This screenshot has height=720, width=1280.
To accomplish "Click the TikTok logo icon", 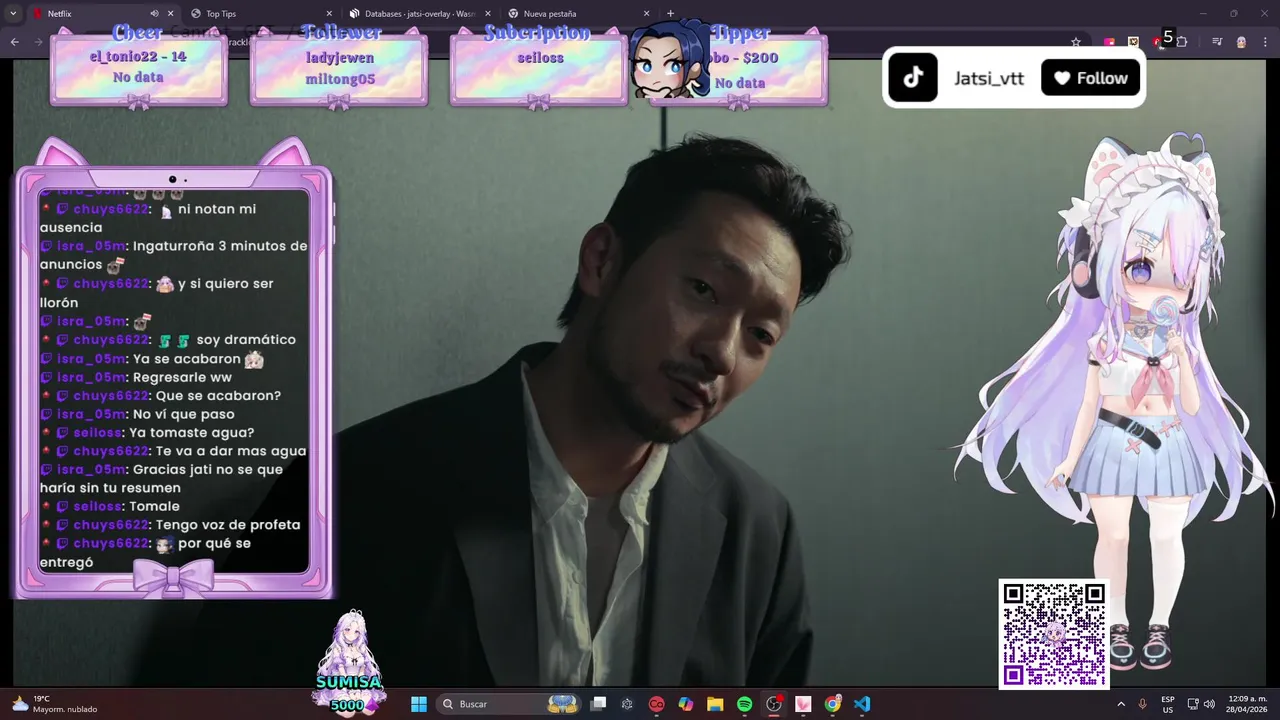I will pyautogui.click(x=913, y=78).
